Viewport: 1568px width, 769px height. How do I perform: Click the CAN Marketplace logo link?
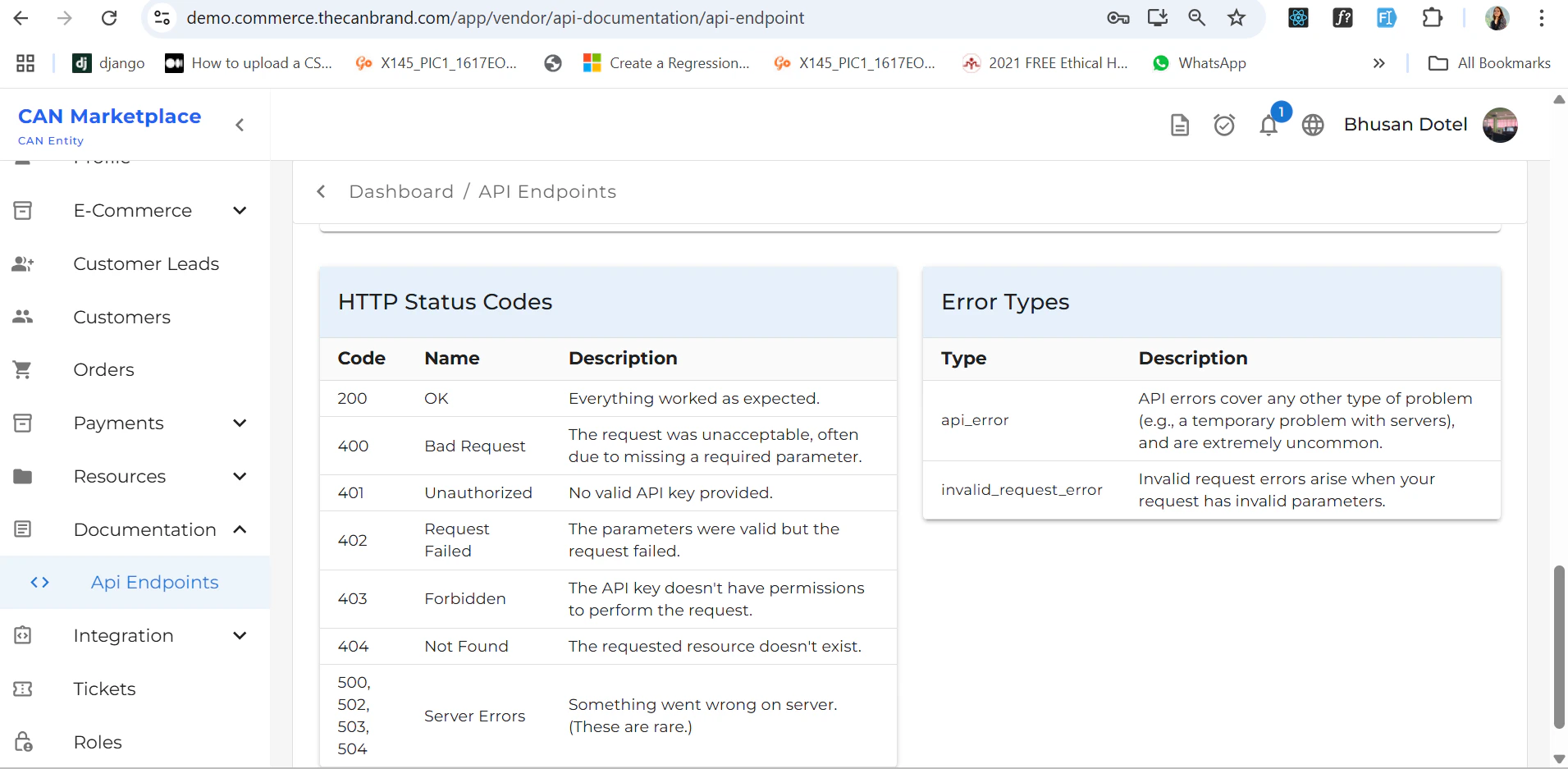click(109, 117)
